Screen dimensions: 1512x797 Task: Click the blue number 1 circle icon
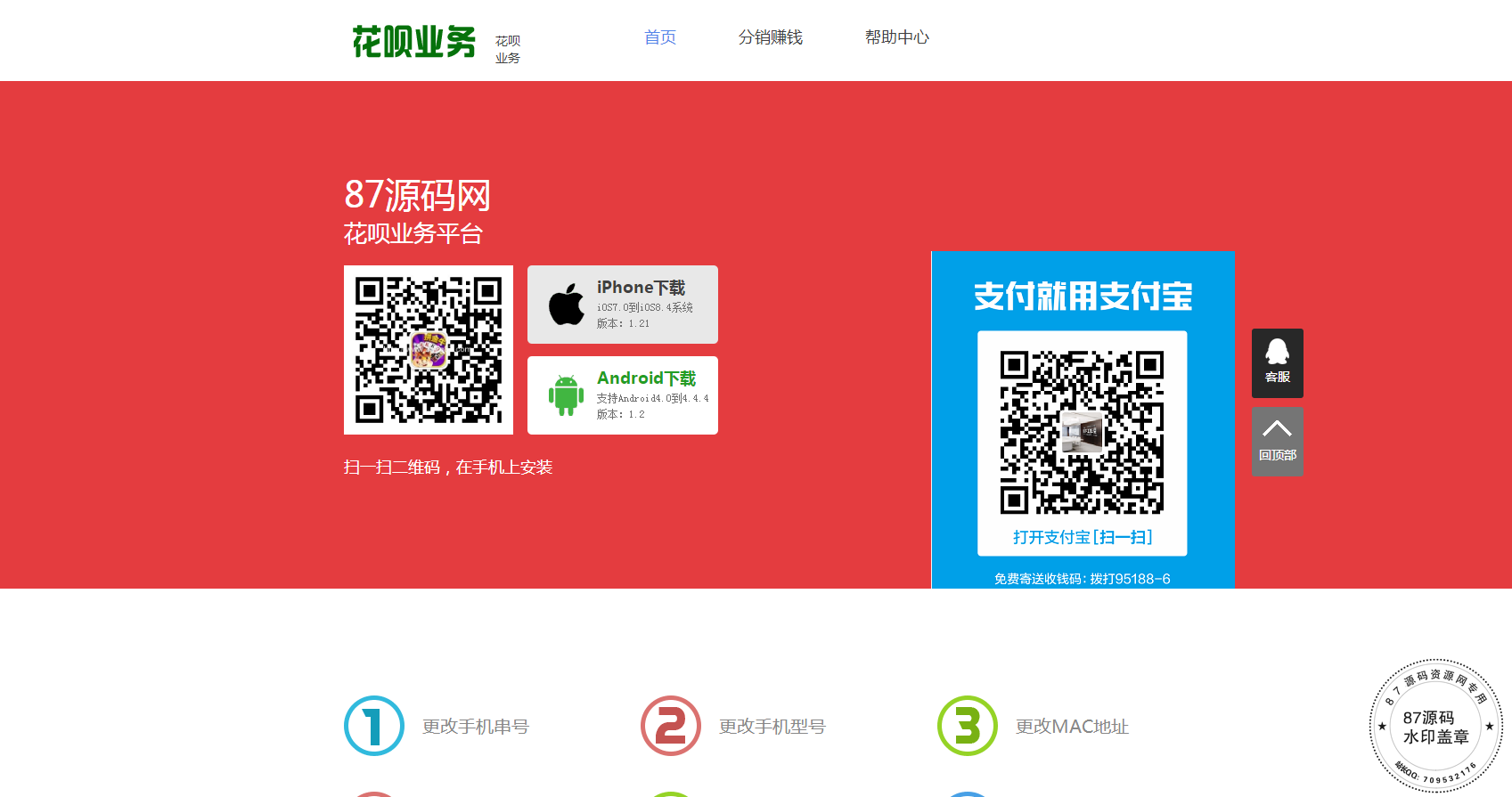374,726
